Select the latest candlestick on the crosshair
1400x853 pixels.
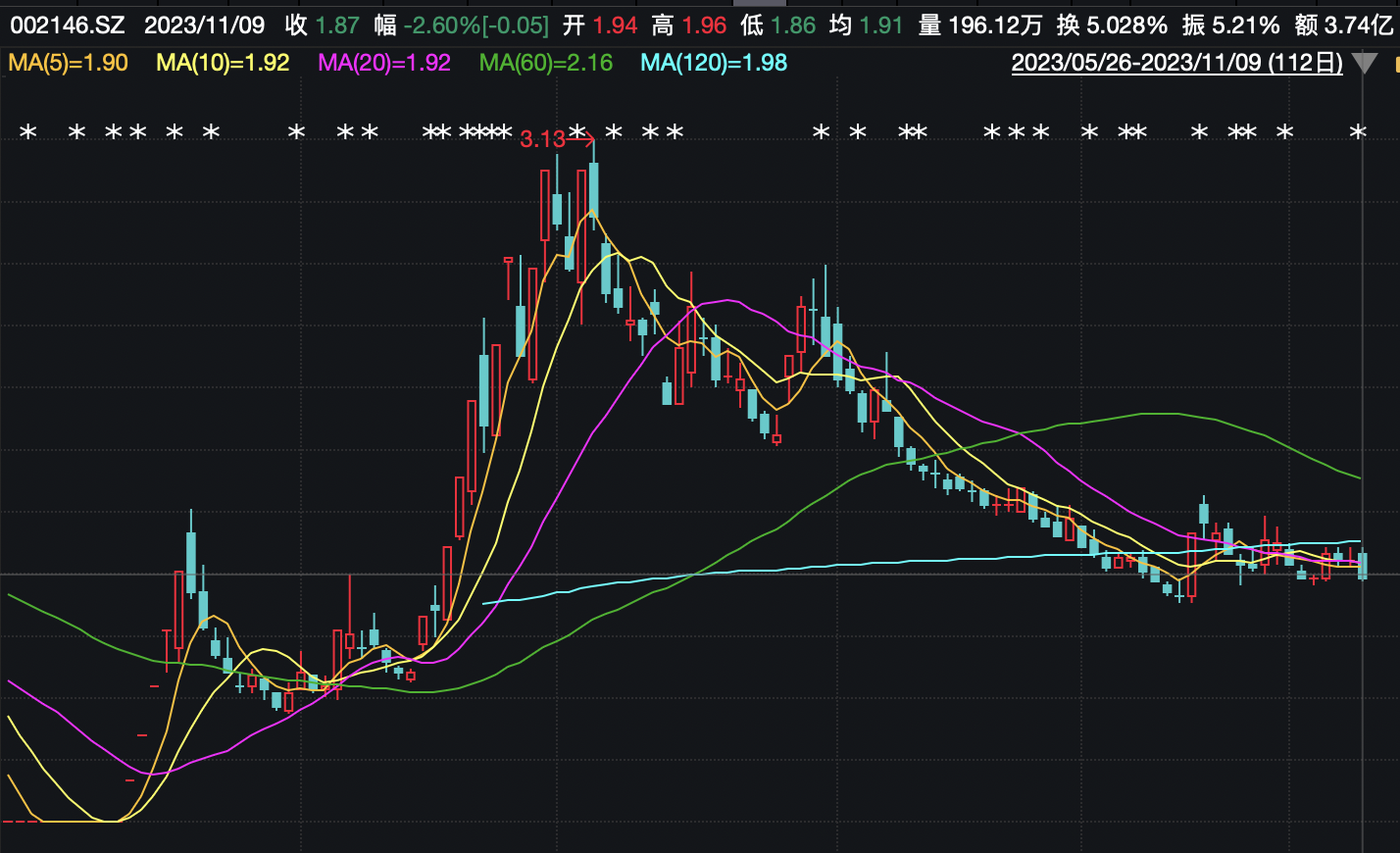pos(1362,565)
